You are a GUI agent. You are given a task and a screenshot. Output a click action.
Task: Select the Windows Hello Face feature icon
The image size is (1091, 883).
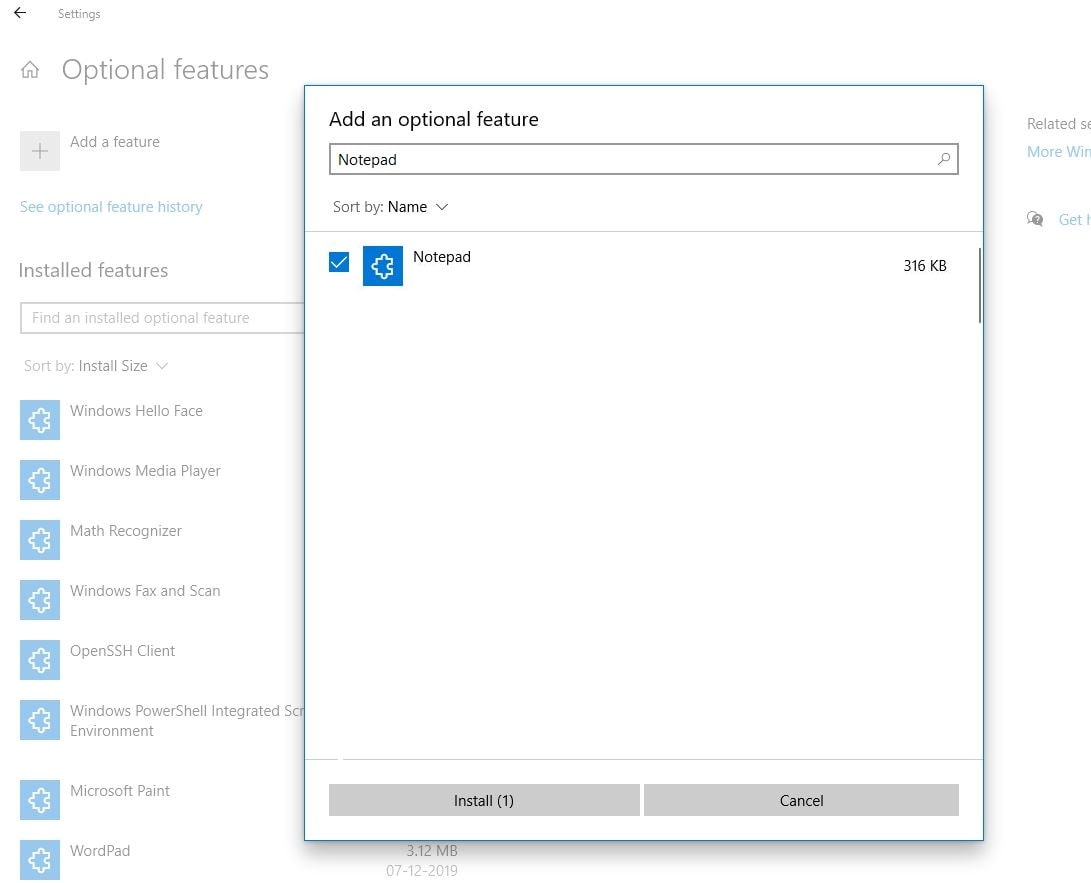point(39,420)
